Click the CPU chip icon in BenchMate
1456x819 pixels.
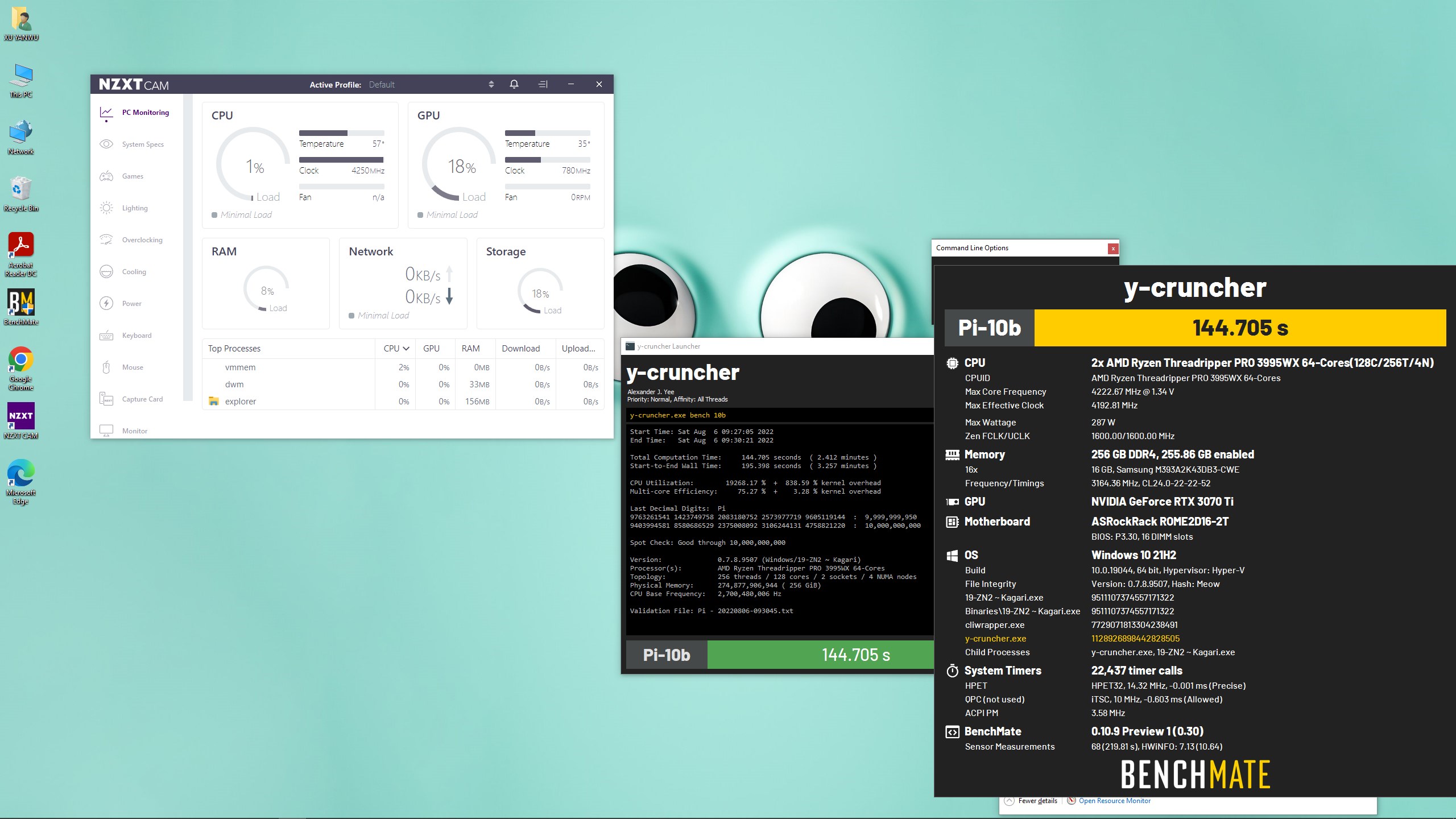click(952, 363)
